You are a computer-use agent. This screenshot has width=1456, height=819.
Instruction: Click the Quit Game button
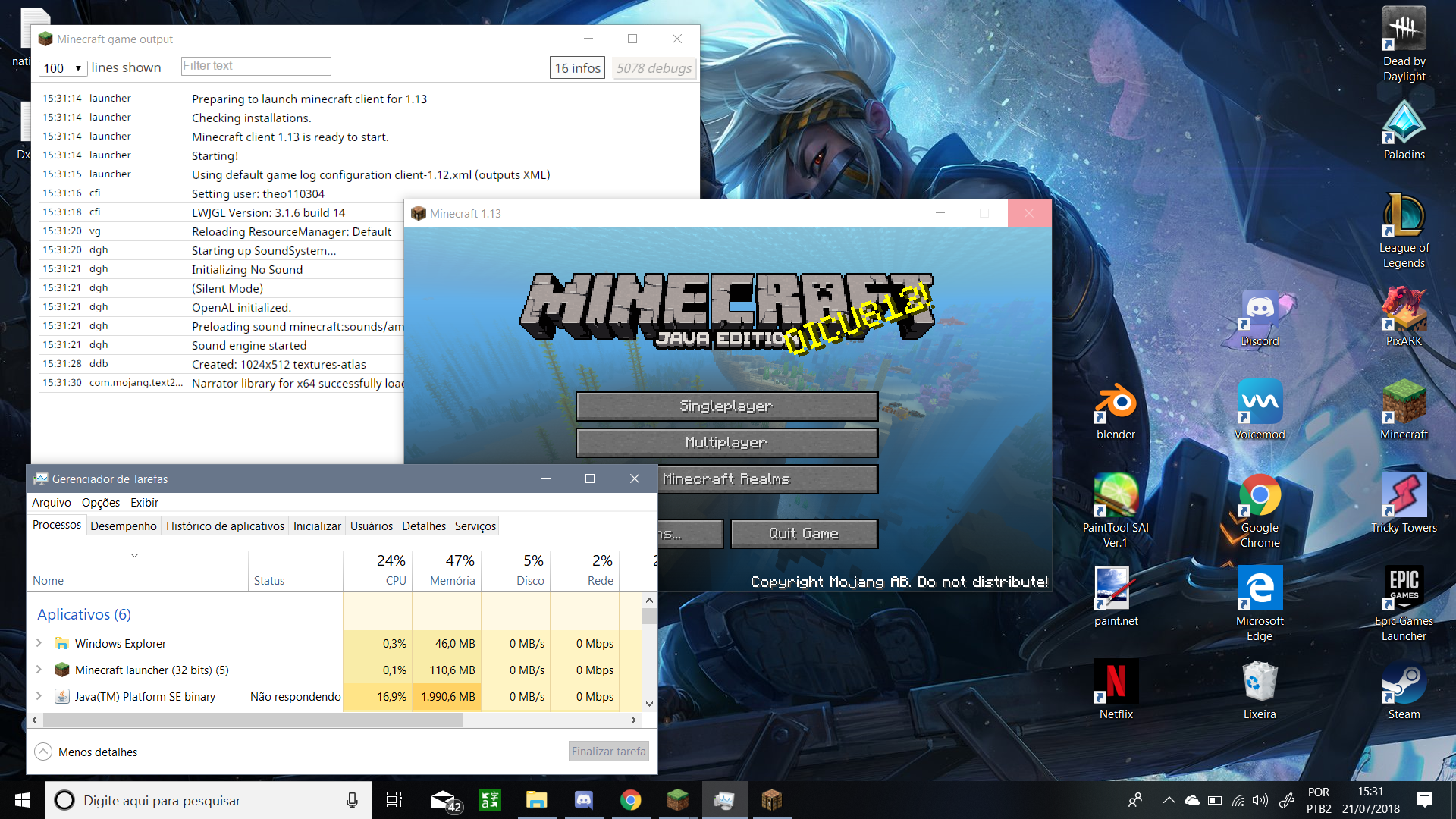pyautogui.click(x=804, y=534)
